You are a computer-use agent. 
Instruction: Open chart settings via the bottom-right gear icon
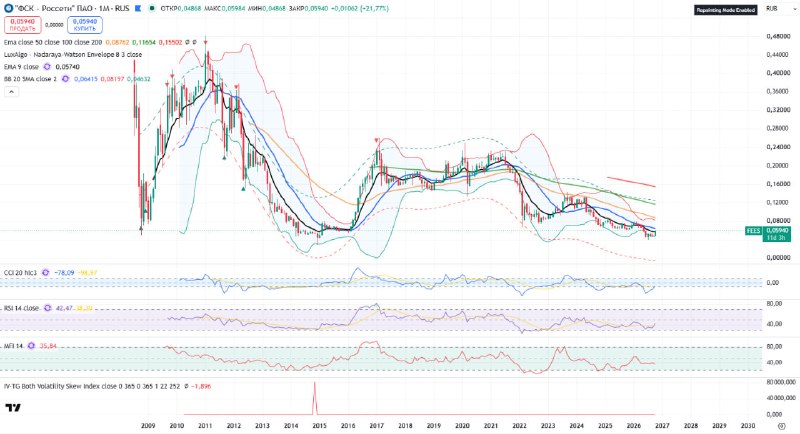click(781, 426)
